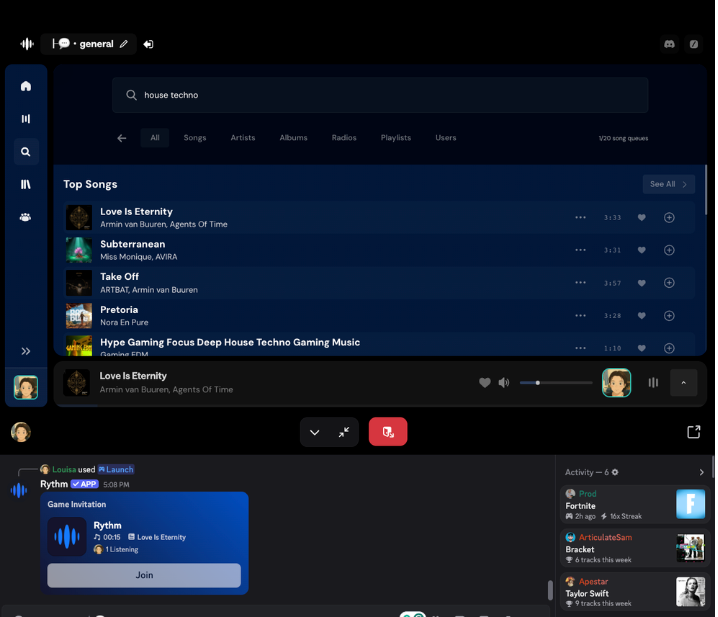
Task: Switch to the Songs tab
Action: [195, 137]
